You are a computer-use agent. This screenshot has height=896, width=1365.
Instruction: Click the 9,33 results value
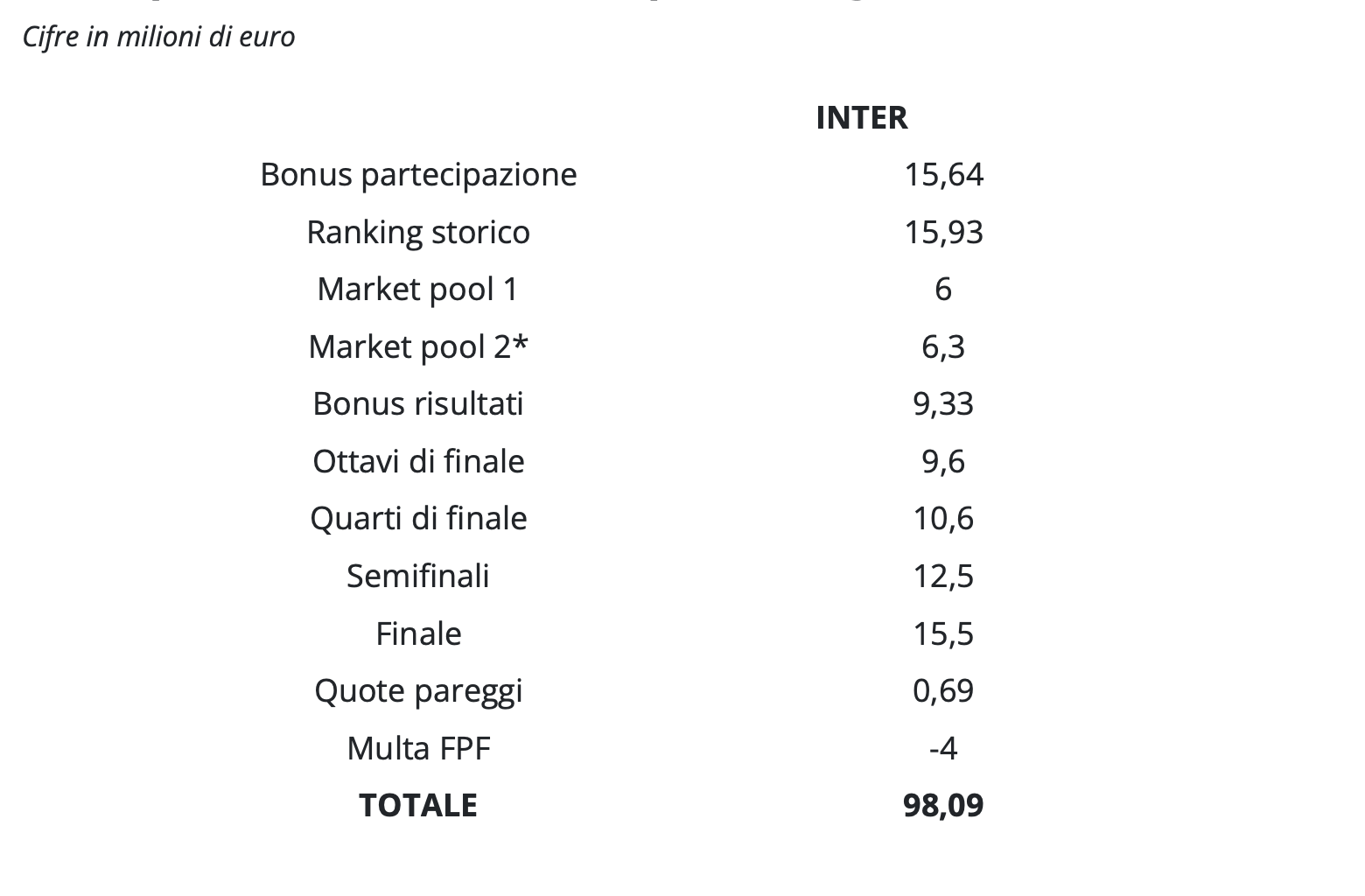(x=943, y=404)
